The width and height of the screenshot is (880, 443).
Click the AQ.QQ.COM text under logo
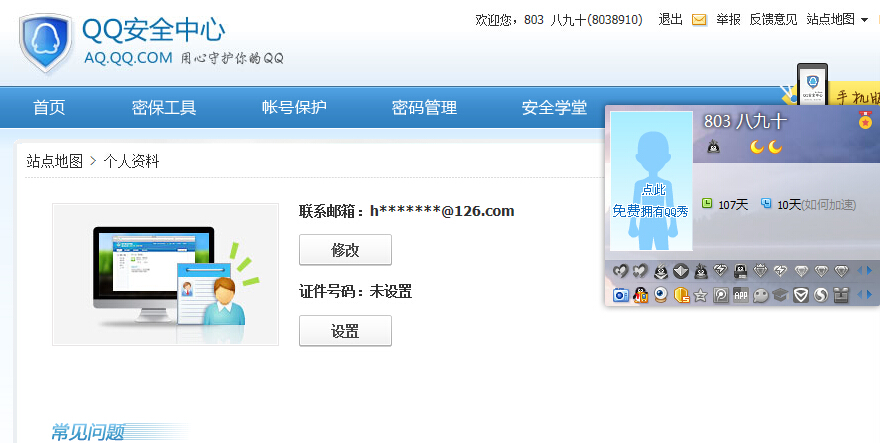point(129,58)
